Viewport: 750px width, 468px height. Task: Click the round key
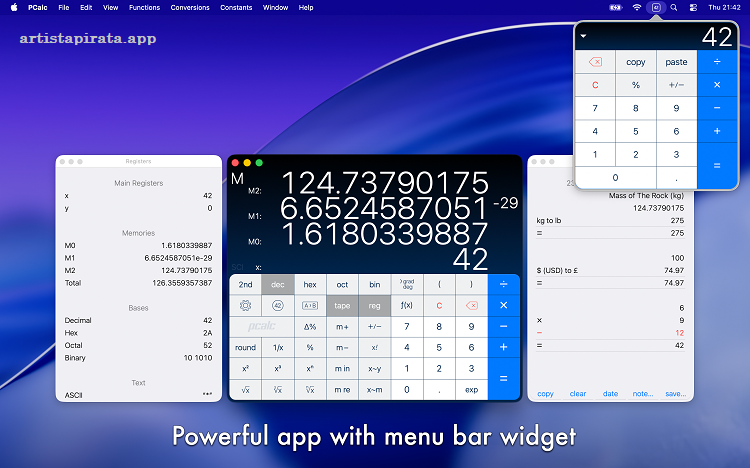pyautogui.click(x=245, y=347)
